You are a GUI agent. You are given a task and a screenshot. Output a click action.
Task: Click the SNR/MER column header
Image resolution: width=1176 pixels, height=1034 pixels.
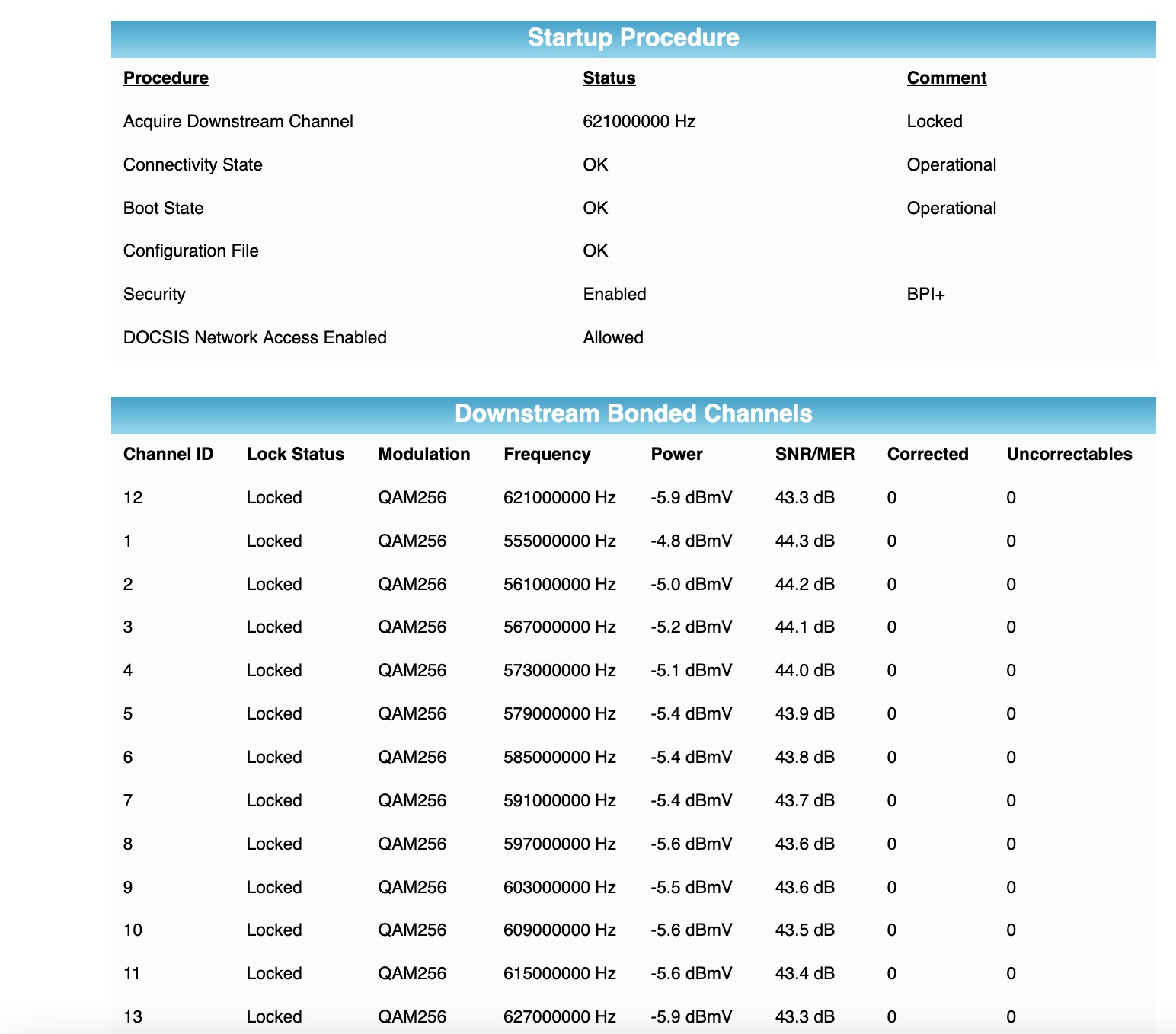pyautogui.click(x=813, y=453)
